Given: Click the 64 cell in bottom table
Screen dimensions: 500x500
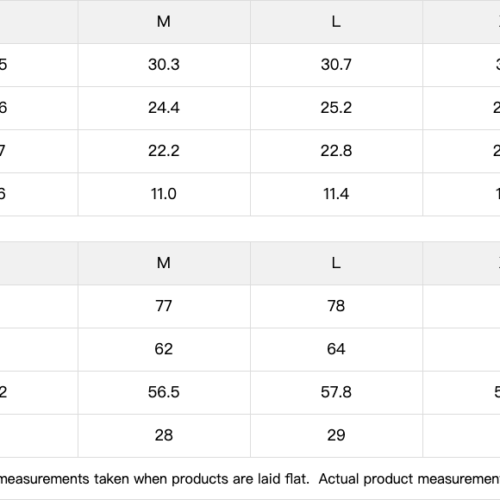Looking at the screenshot, I should (336, 349).
